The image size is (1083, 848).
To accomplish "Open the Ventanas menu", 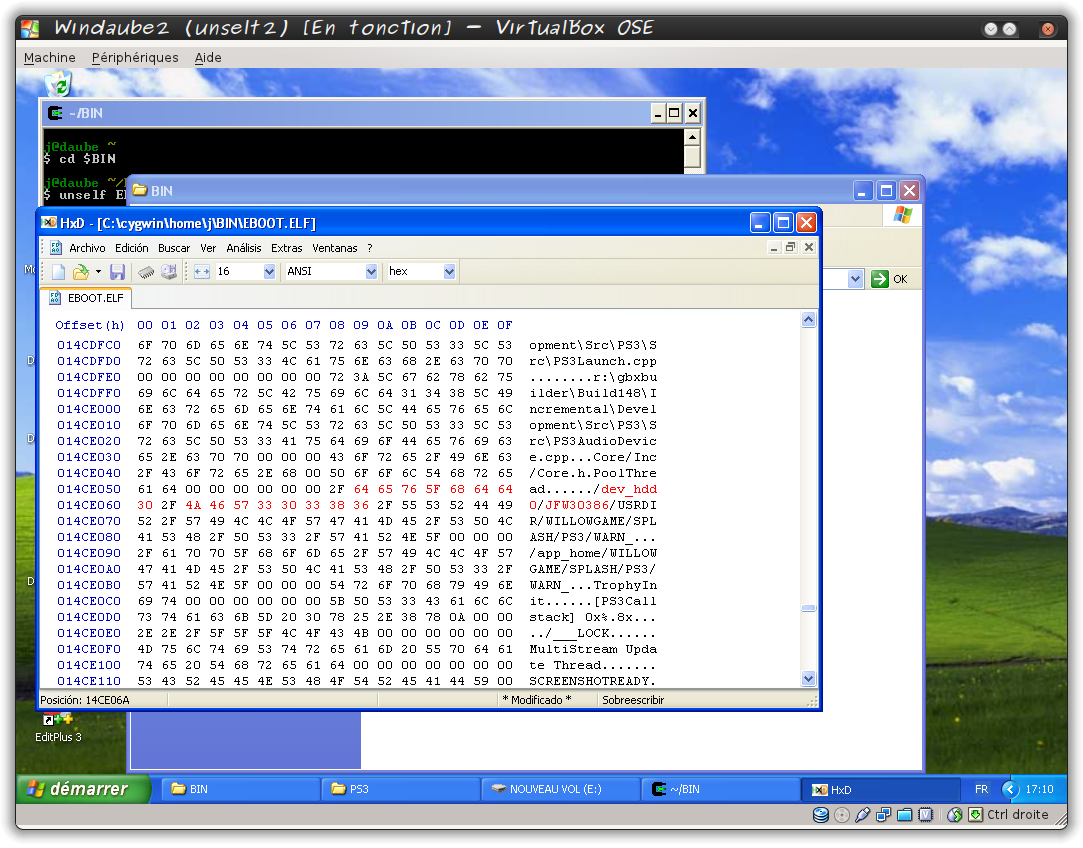I will tap(335, 249).
